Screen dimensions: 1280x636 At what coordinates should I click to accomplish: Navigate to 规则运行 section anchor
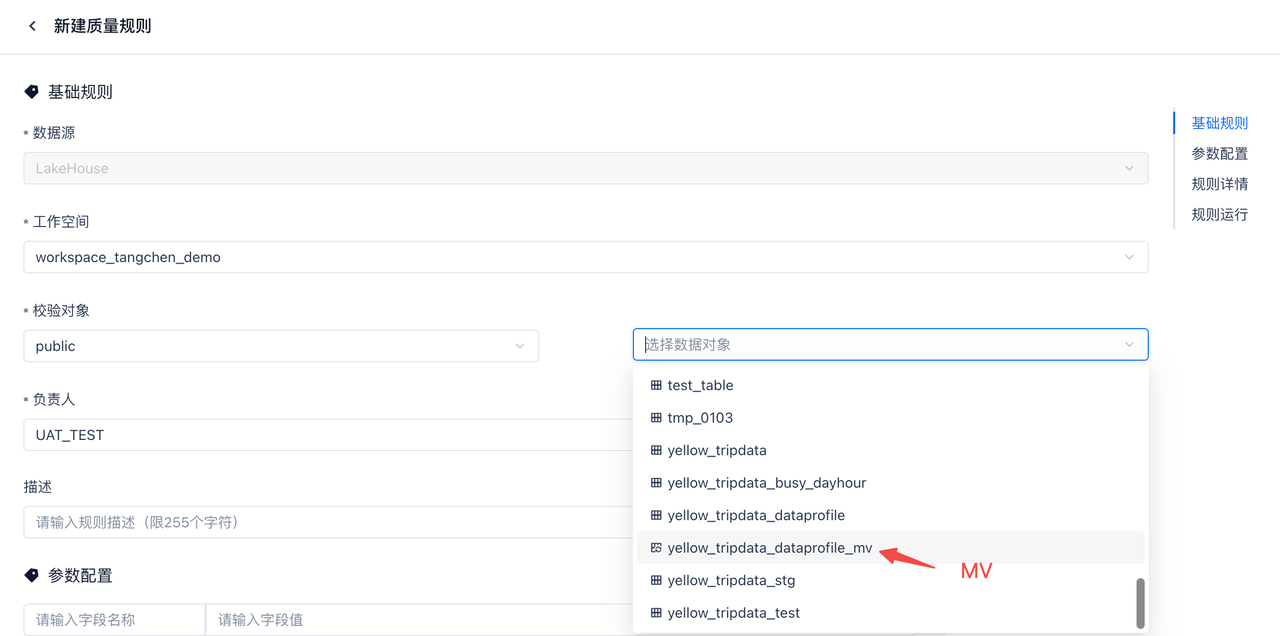1219,214
